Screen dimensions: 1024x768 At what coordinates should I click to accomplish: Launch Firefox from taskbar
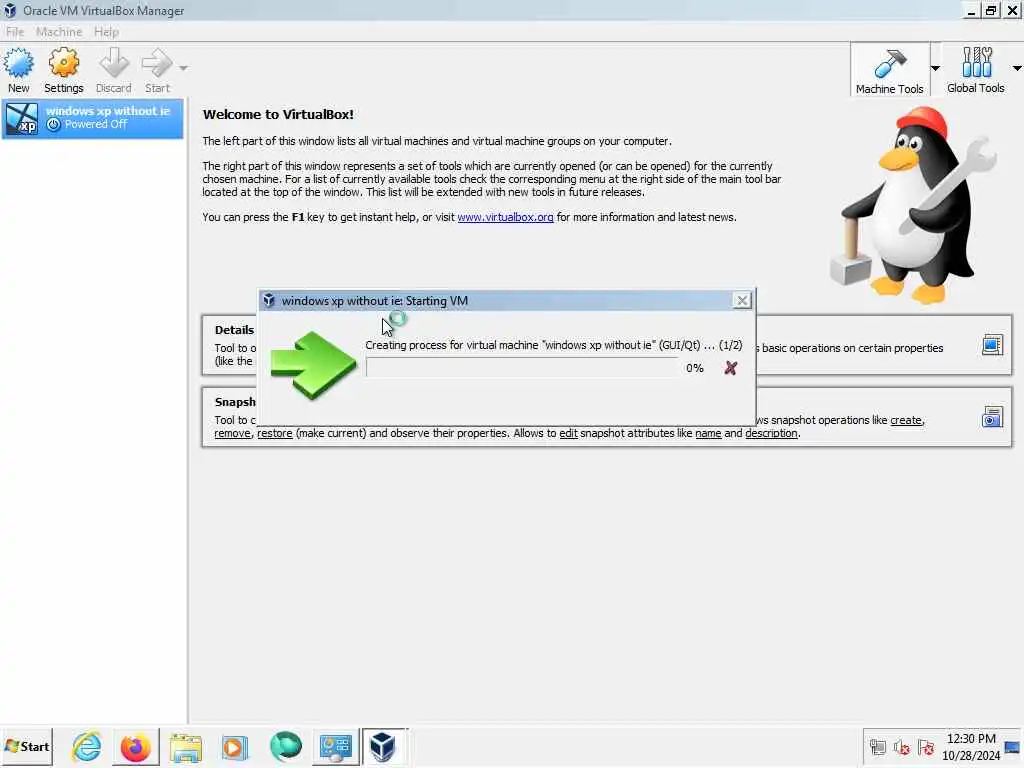(136, 746)
